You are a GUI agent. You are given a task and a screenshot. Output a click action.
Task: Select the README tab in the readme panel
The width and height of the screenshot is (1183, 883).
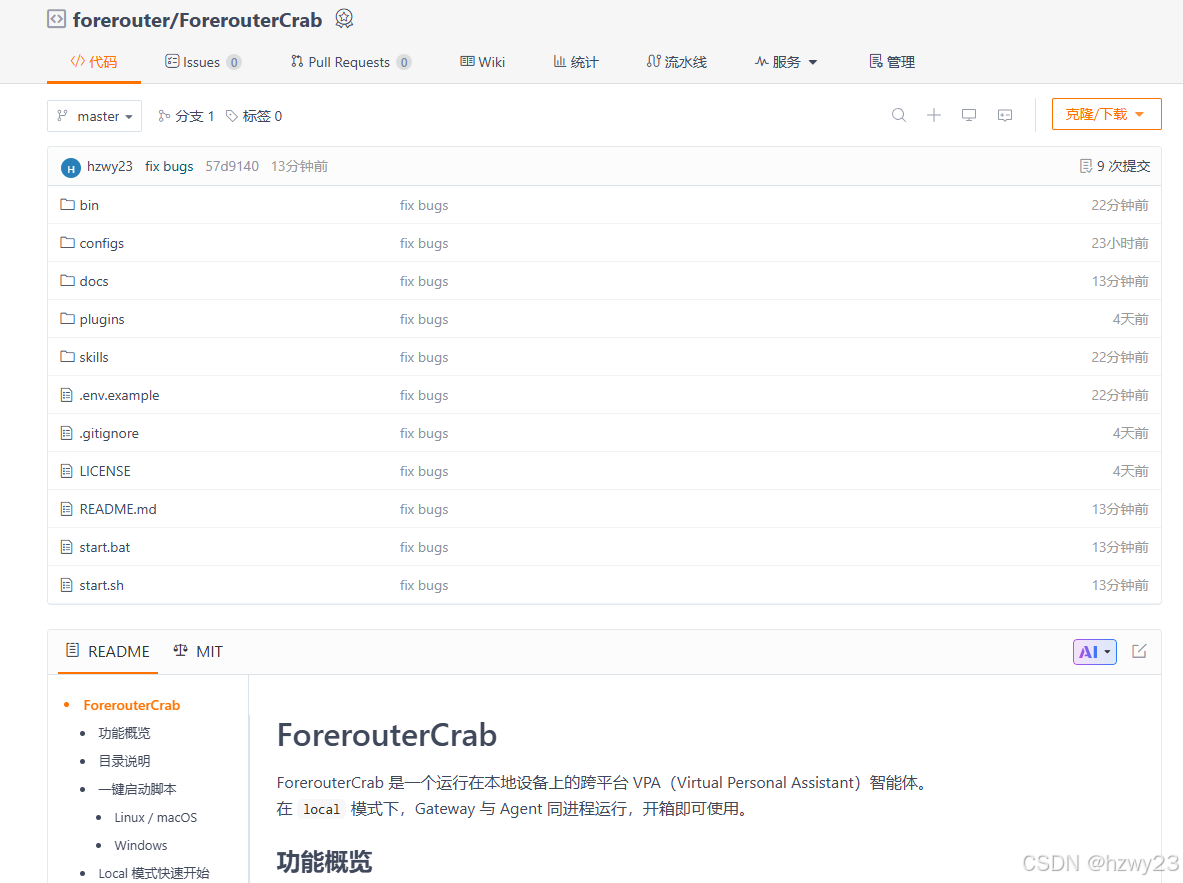point(108,651)
